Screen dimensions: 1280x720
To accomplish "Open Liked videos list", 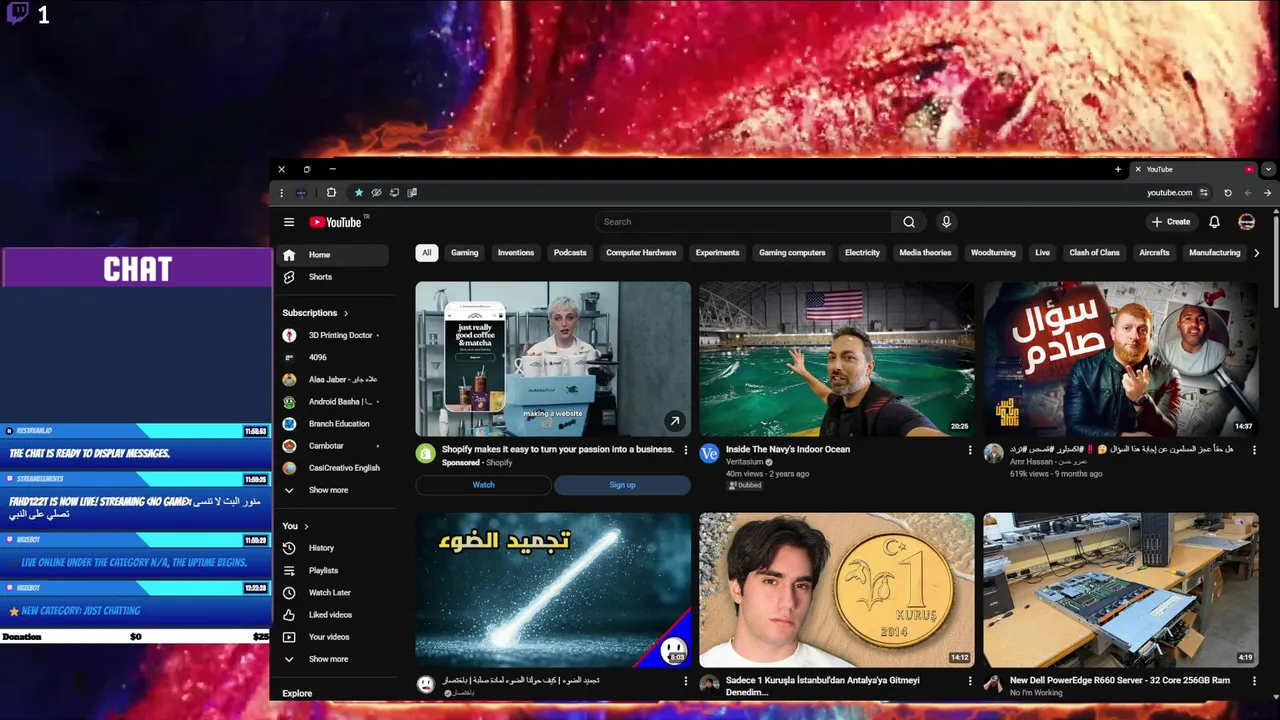I will pos(332,615).
